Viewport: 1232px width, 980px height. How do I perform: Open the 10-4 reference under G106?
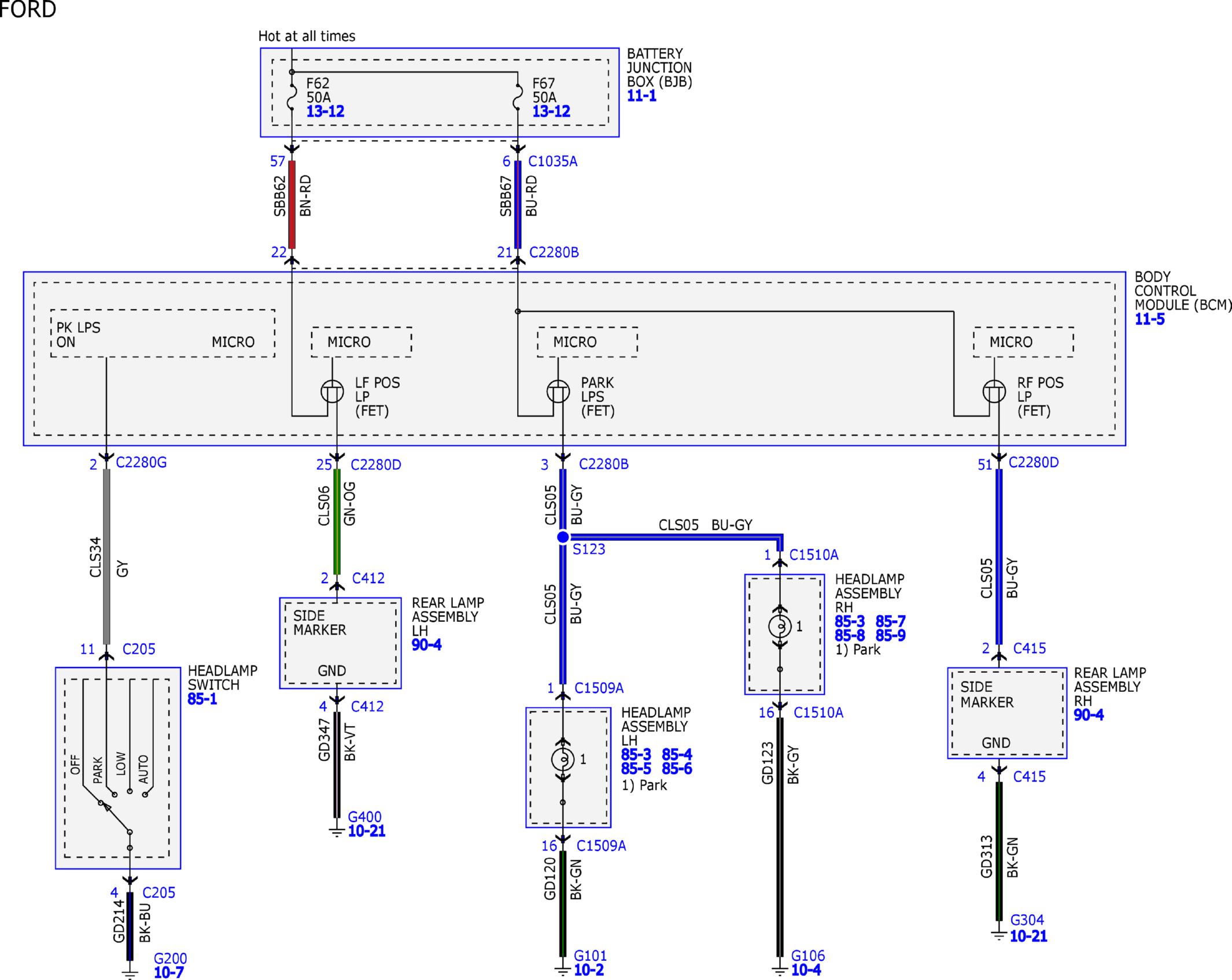806,970
